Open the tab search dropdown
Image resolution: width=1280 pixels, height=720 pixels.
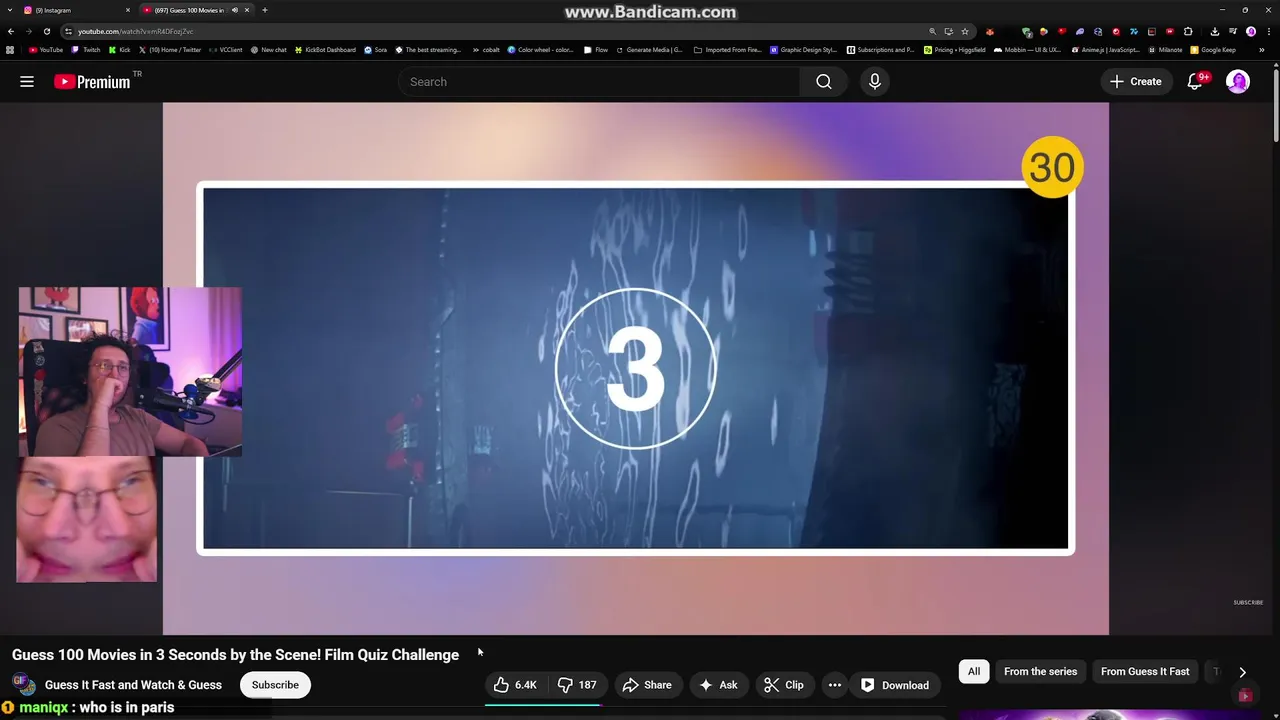(x=8, y=10)
